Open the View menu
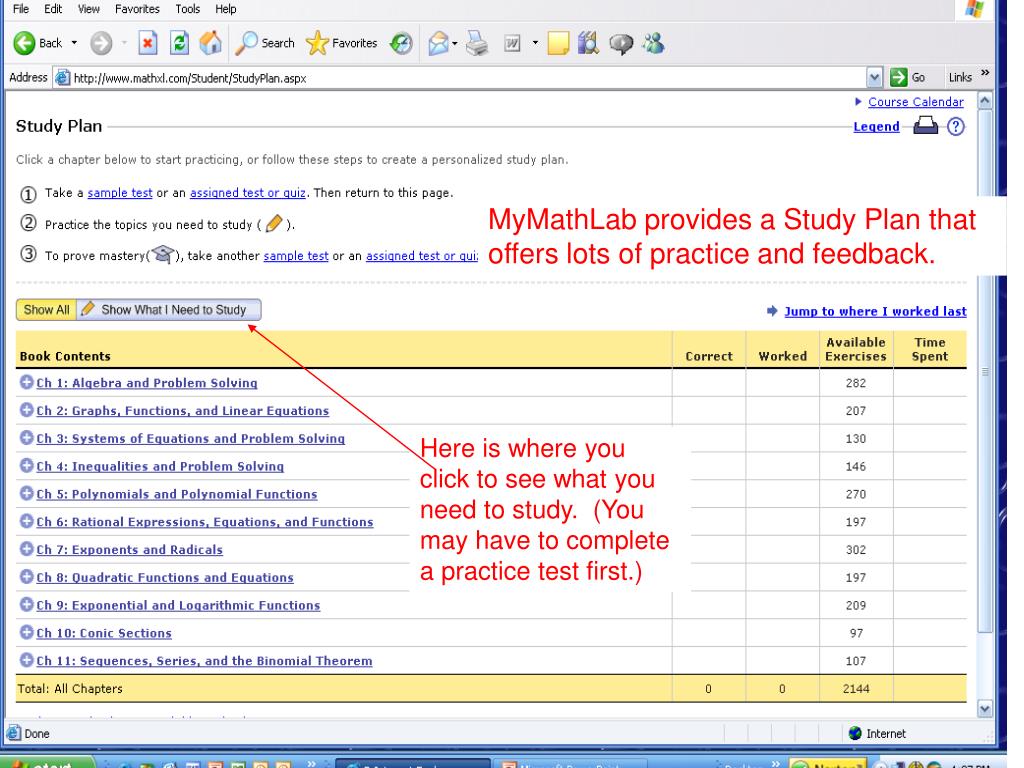The image size is (1024, 768). click(x=89, y=9)
